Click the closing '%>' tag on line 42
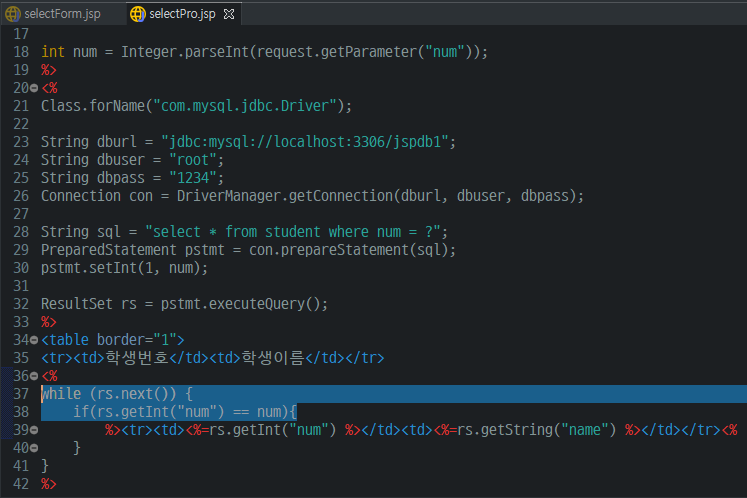The width and height of the screenshot is (747, 498). point(49,484)
